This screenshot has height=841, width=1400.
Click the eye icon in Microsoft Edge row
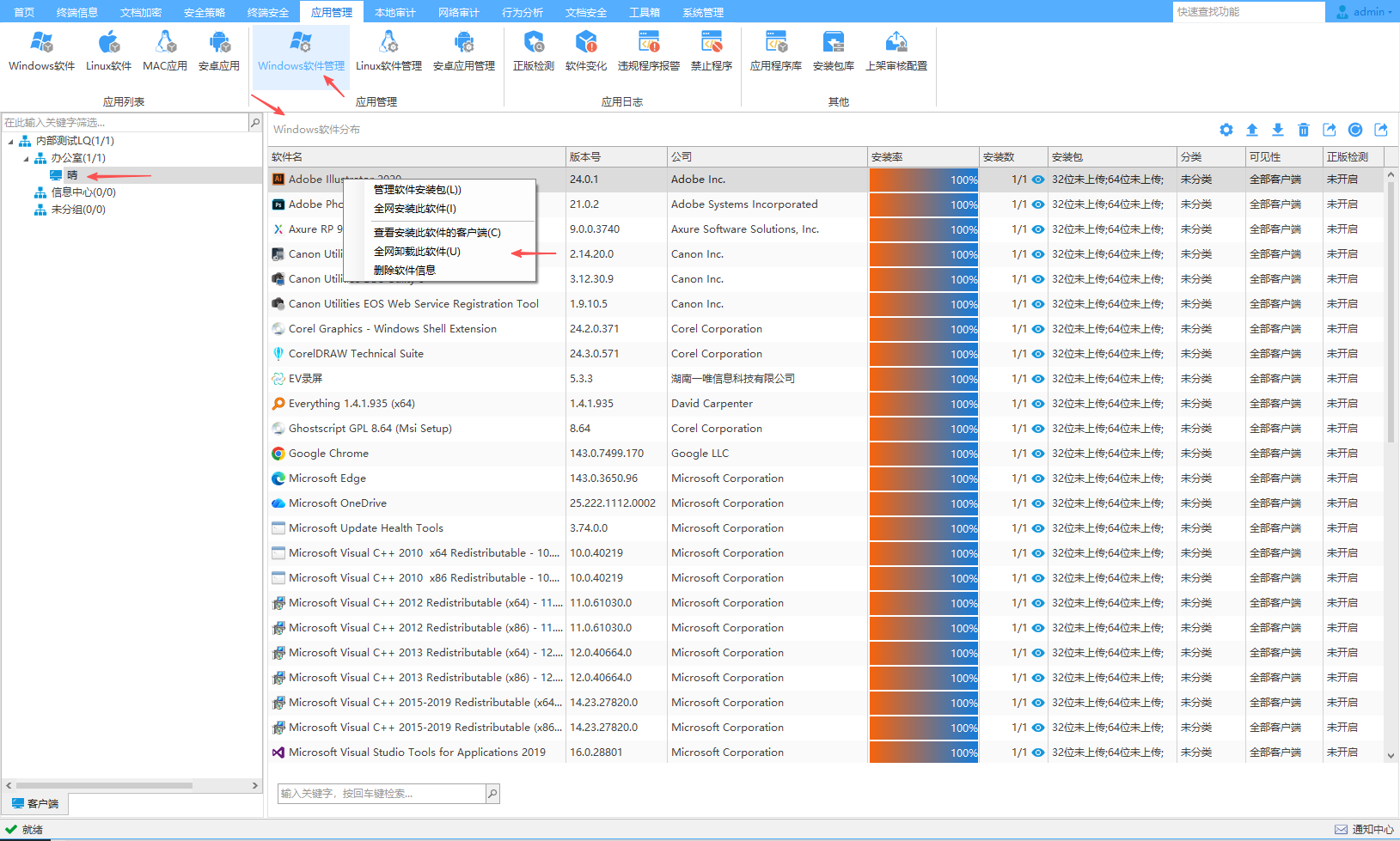coord(1038,478)
